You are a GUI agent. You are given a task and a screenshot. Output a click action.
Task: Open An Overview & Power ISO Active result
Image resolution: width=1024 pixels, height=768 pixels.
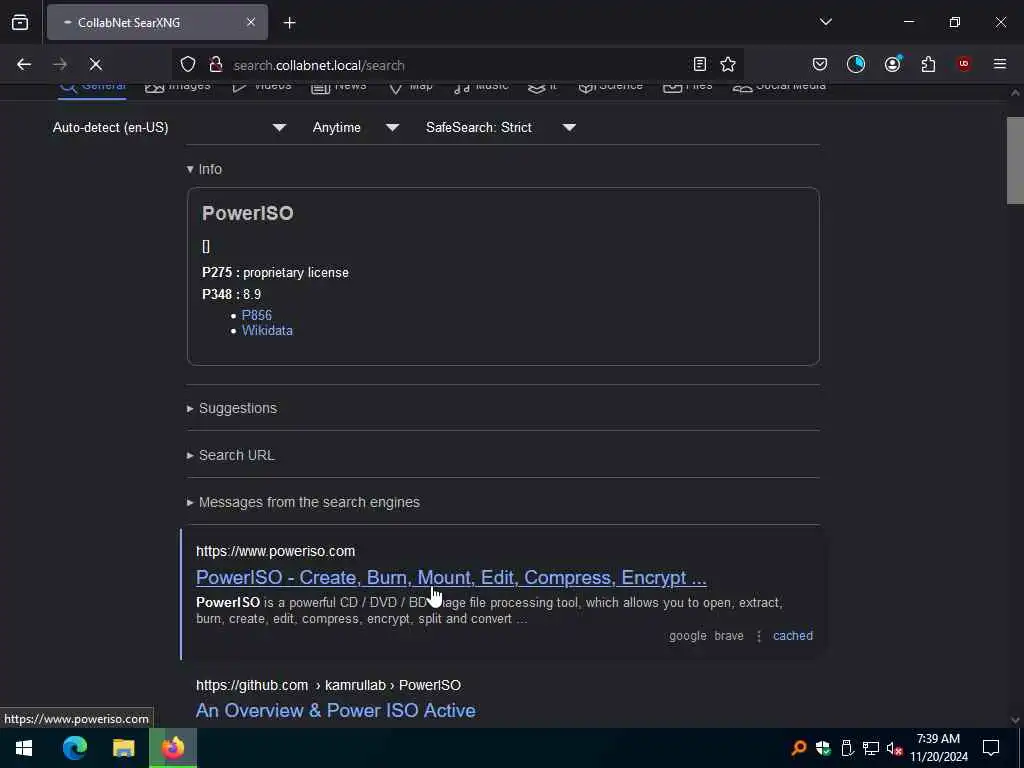[x=336, y=711]
